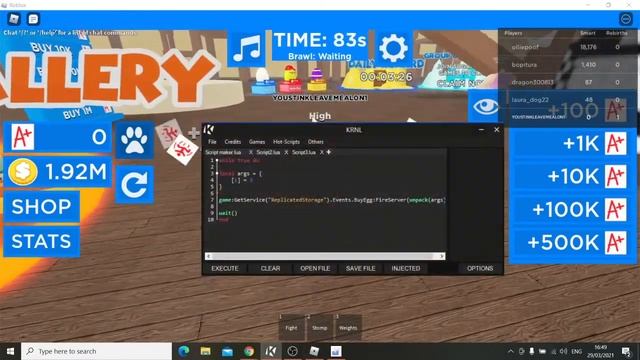Screen dimensions: 640x360
Task: Show hidden system tray icons
Action: click(511, 351)
